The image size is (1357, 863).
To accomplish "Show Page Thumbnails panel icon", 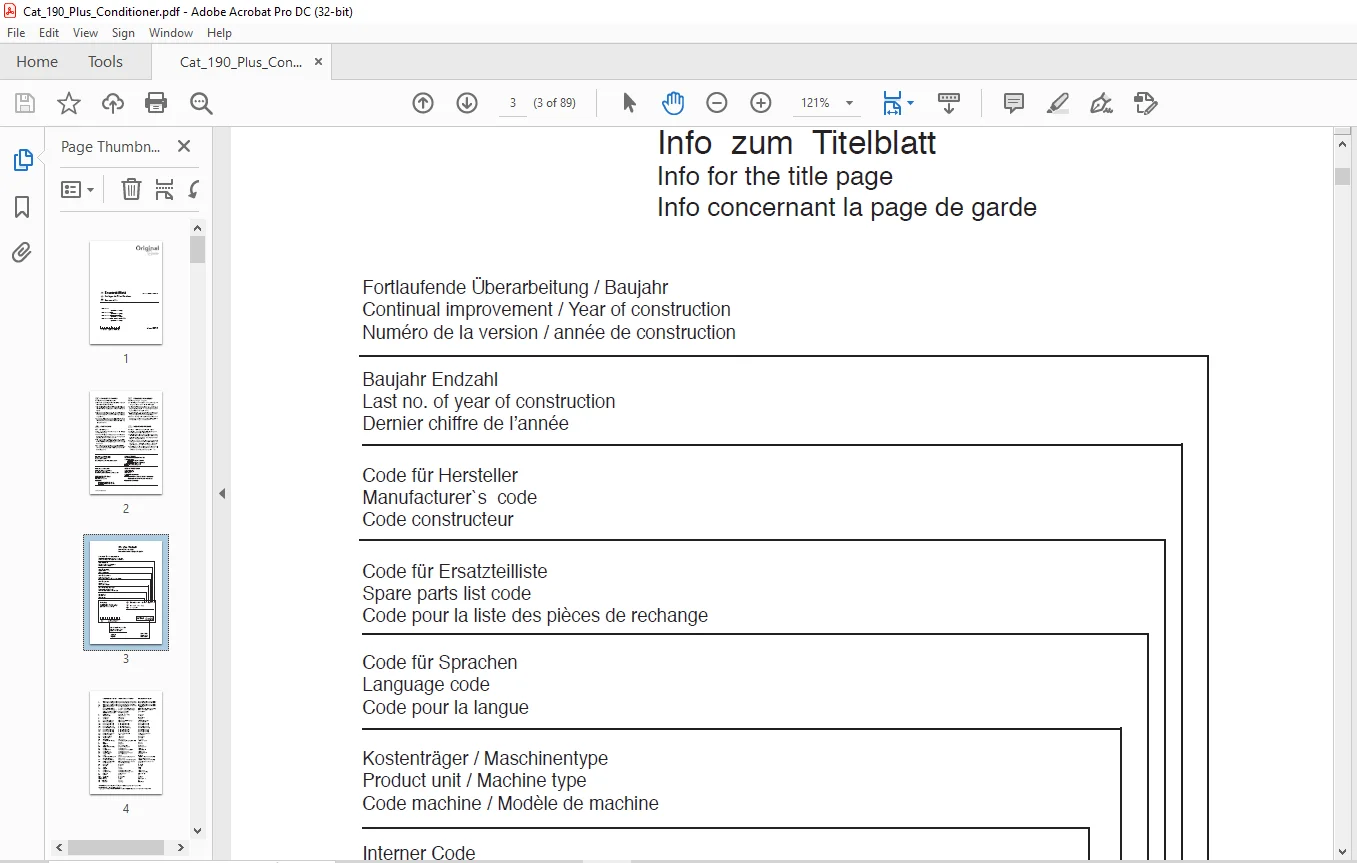I will click(22, 160).
